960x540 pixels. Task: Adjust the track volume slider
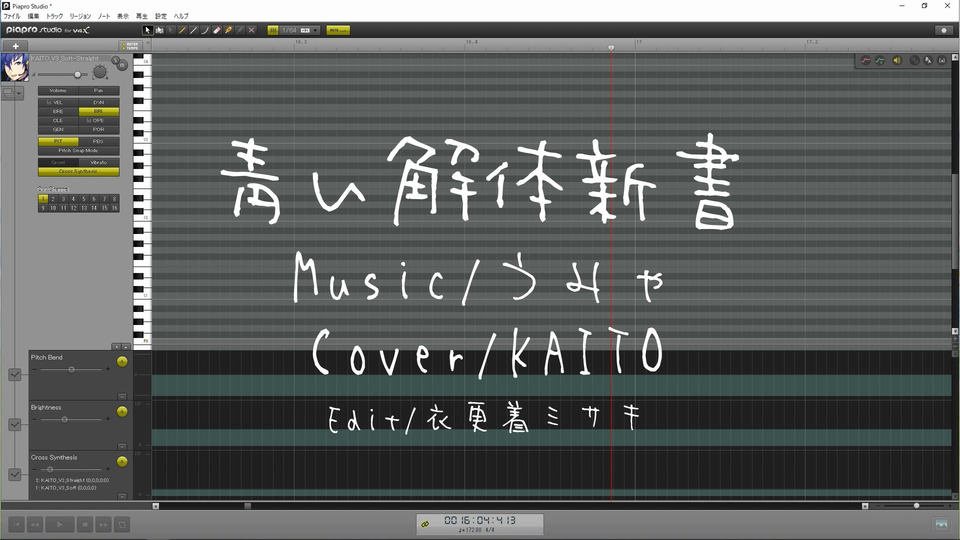62,75
